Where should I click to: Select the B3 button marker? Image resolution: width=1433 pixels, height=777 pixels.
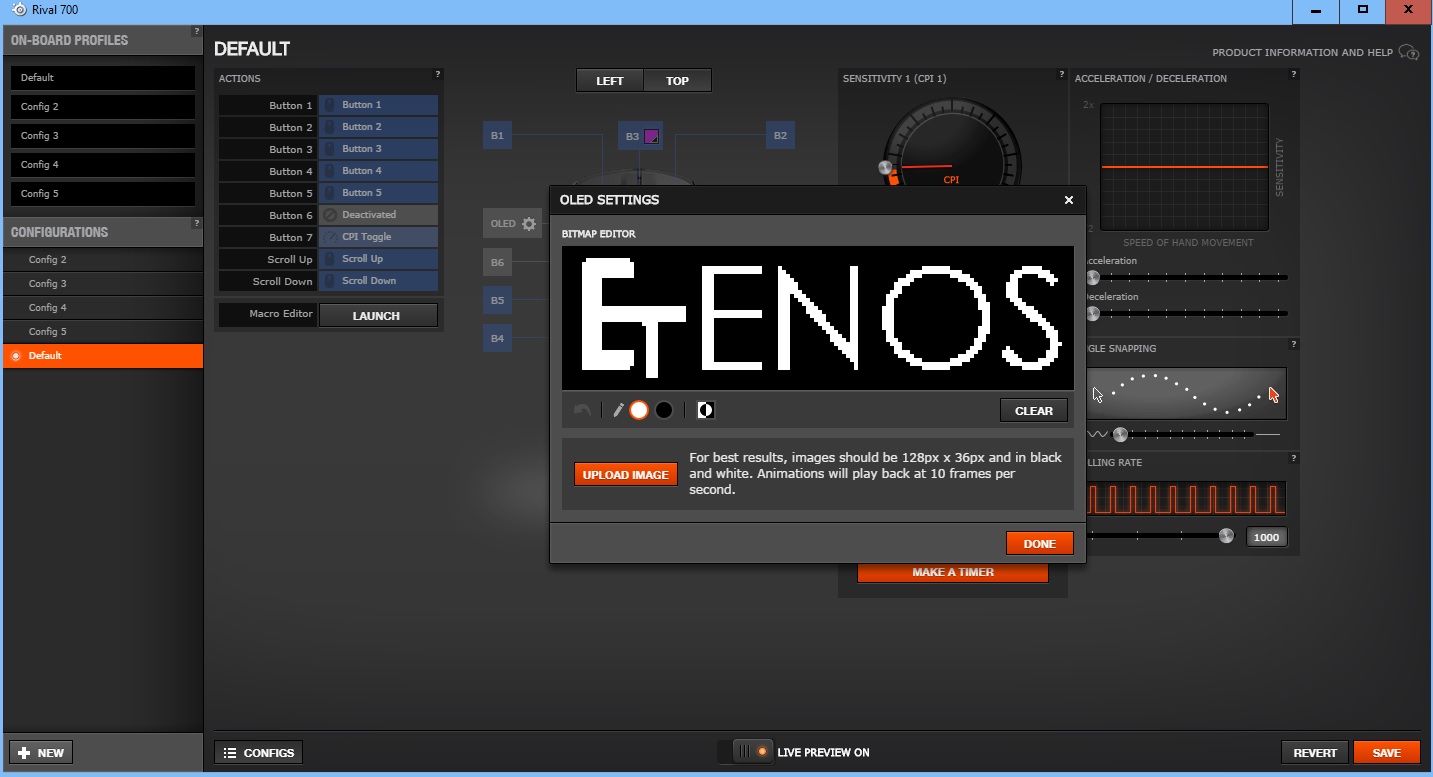641,136
